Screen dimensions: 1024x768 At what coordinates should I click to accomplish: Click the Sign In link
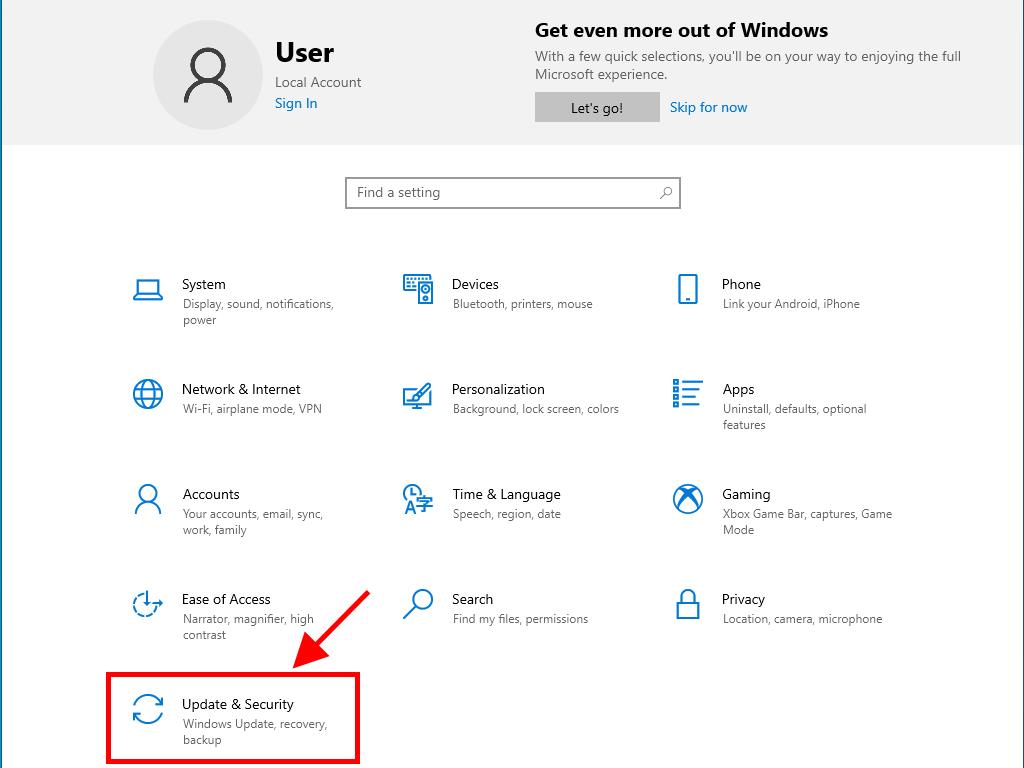coord(296,104)
